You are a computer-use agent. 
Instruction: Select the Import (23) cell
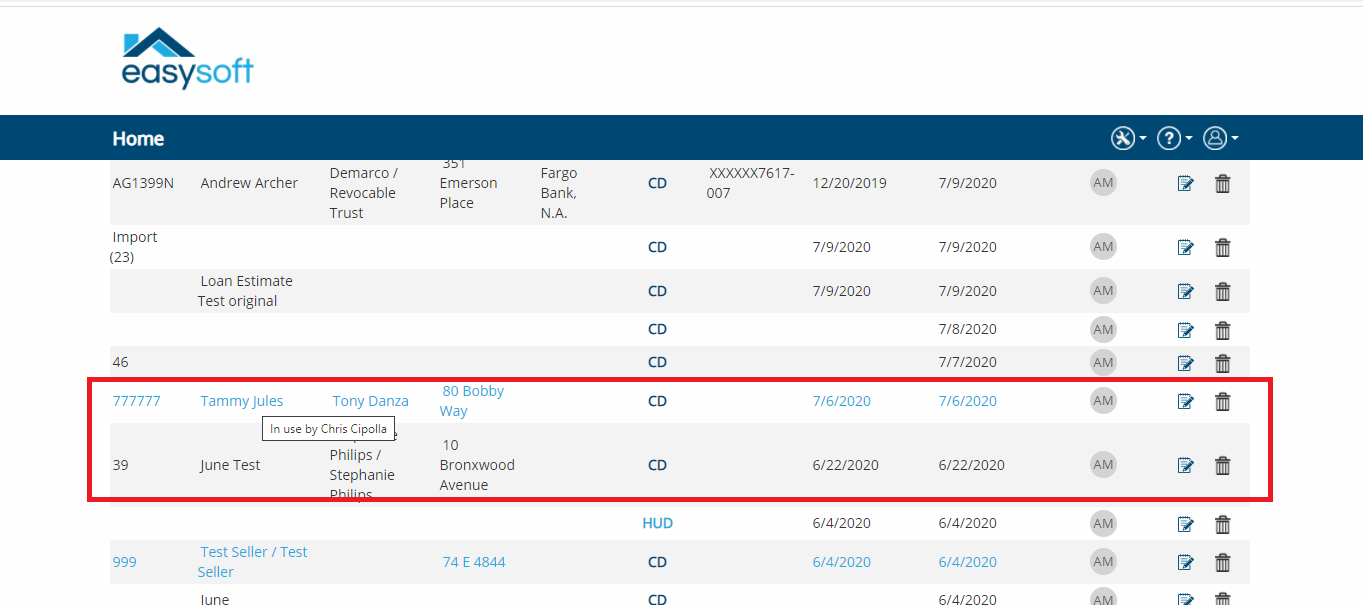[x=134, y=247]
